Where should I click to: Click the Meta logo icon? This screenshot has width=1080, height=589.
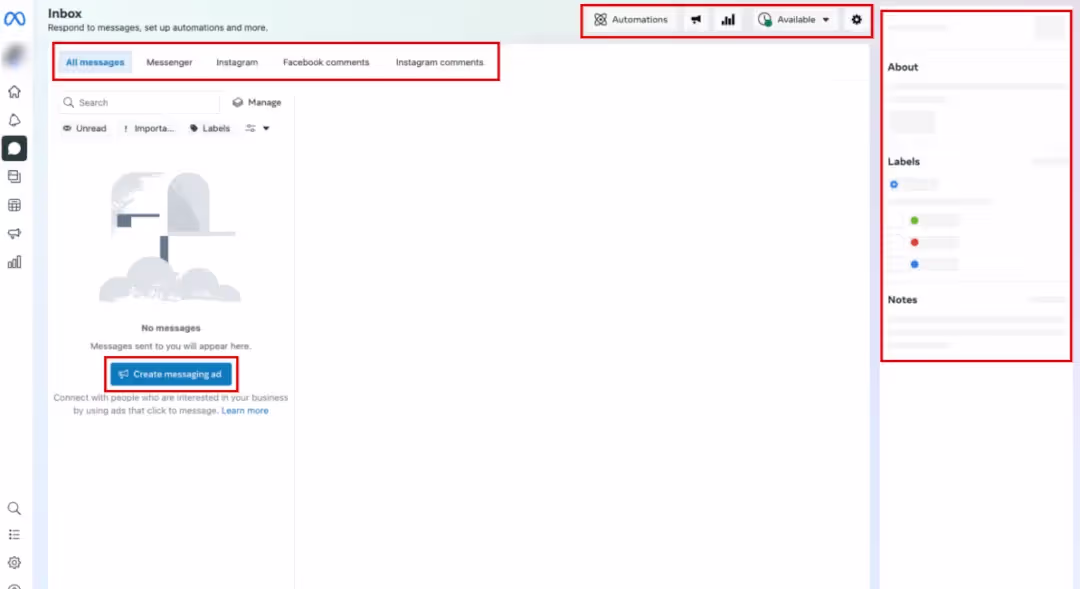[x=14, y=19]
